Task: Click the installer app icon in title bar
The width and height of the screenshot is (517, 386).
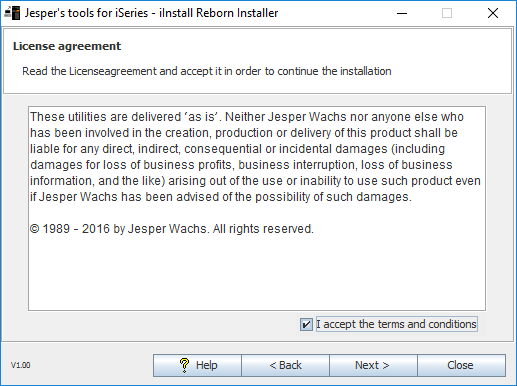Action: (12, 13)
